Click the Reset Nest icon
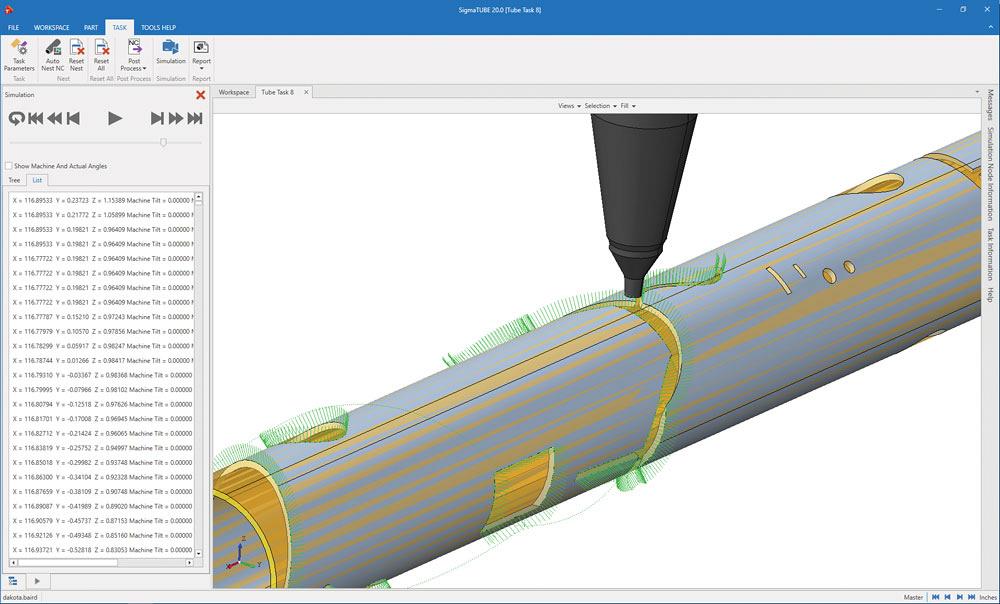Image resolution: width=1000 pixels, height=604 pixels. point(76,54)
